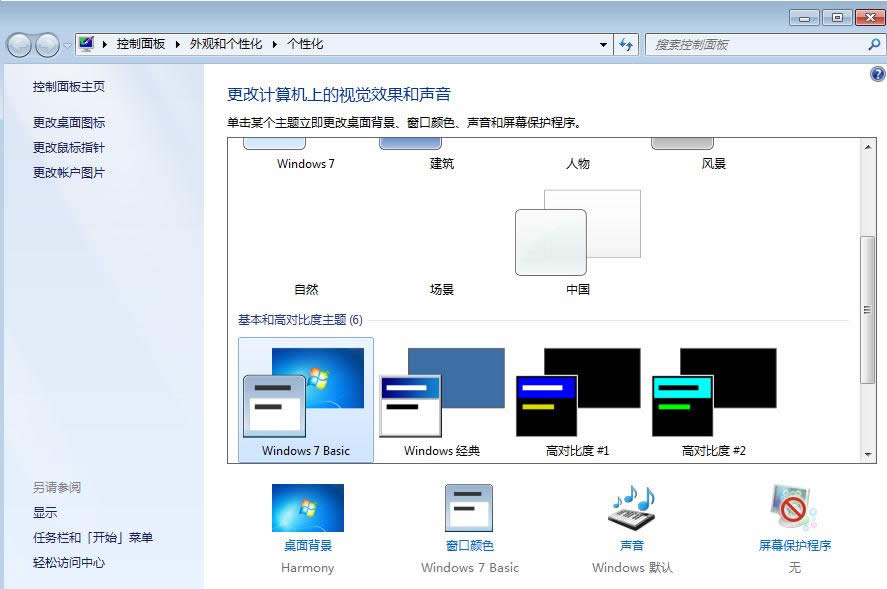Click the back navigation arrow button

click(19, 45)
